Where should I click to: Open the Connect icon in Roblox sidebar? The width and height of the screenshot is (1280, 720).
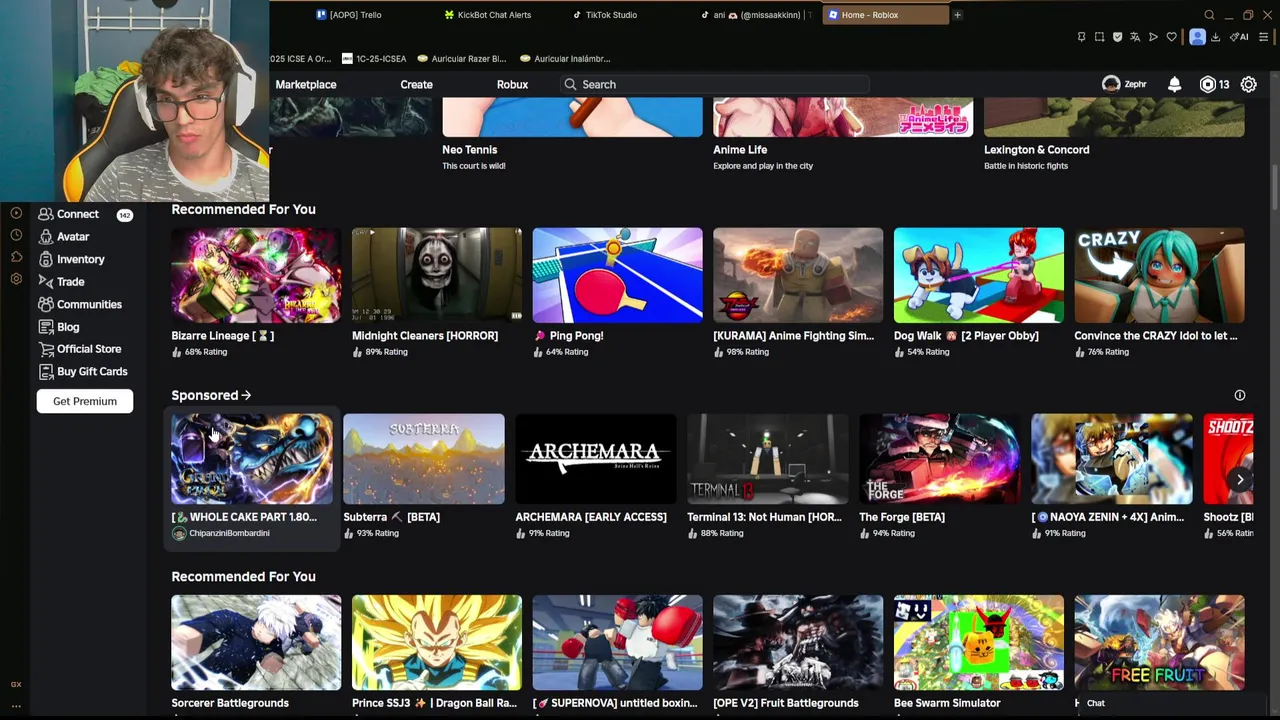[x=45, y=214]
